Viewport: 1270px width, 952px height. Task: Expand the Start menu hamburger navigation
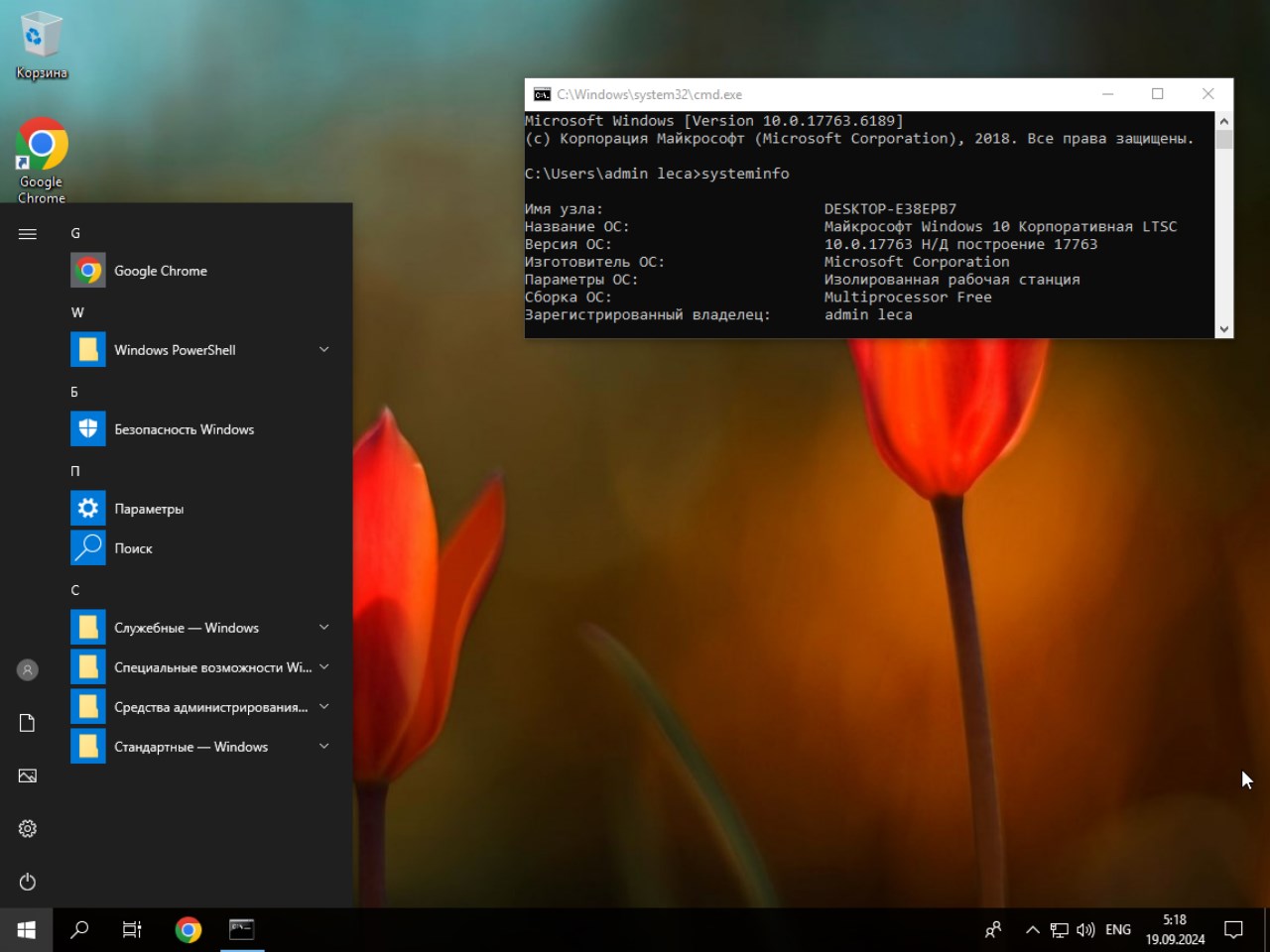coord(28,234)
